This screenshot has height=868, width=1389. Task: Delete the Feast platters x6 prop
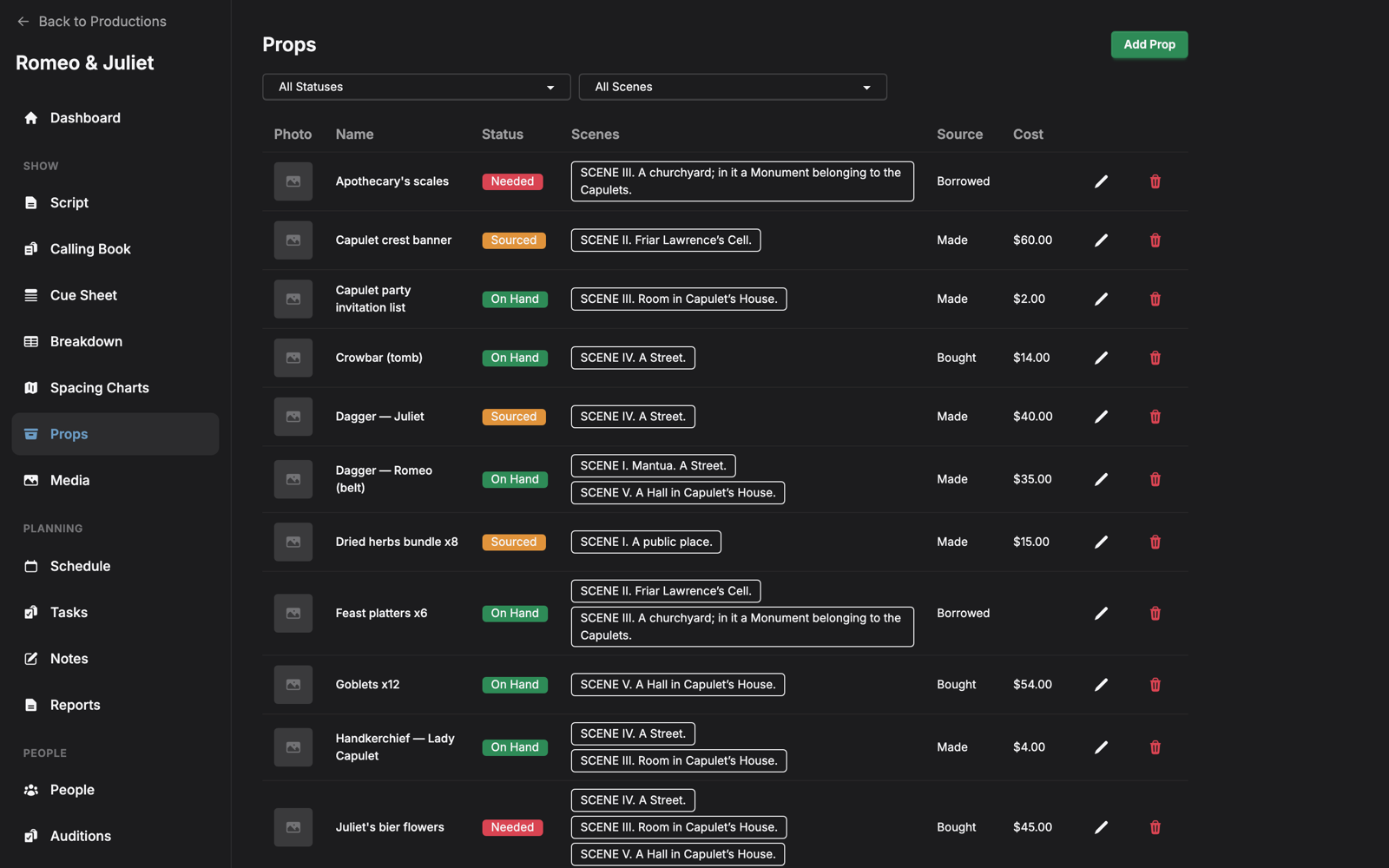tap(1155, 613)
